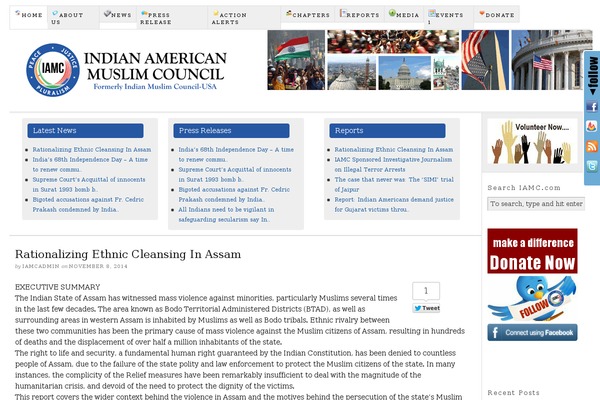Click the orange RSS feed icon
Image resolution: width=600 pixels, height=400 pixels.
(x=592, y=146)
